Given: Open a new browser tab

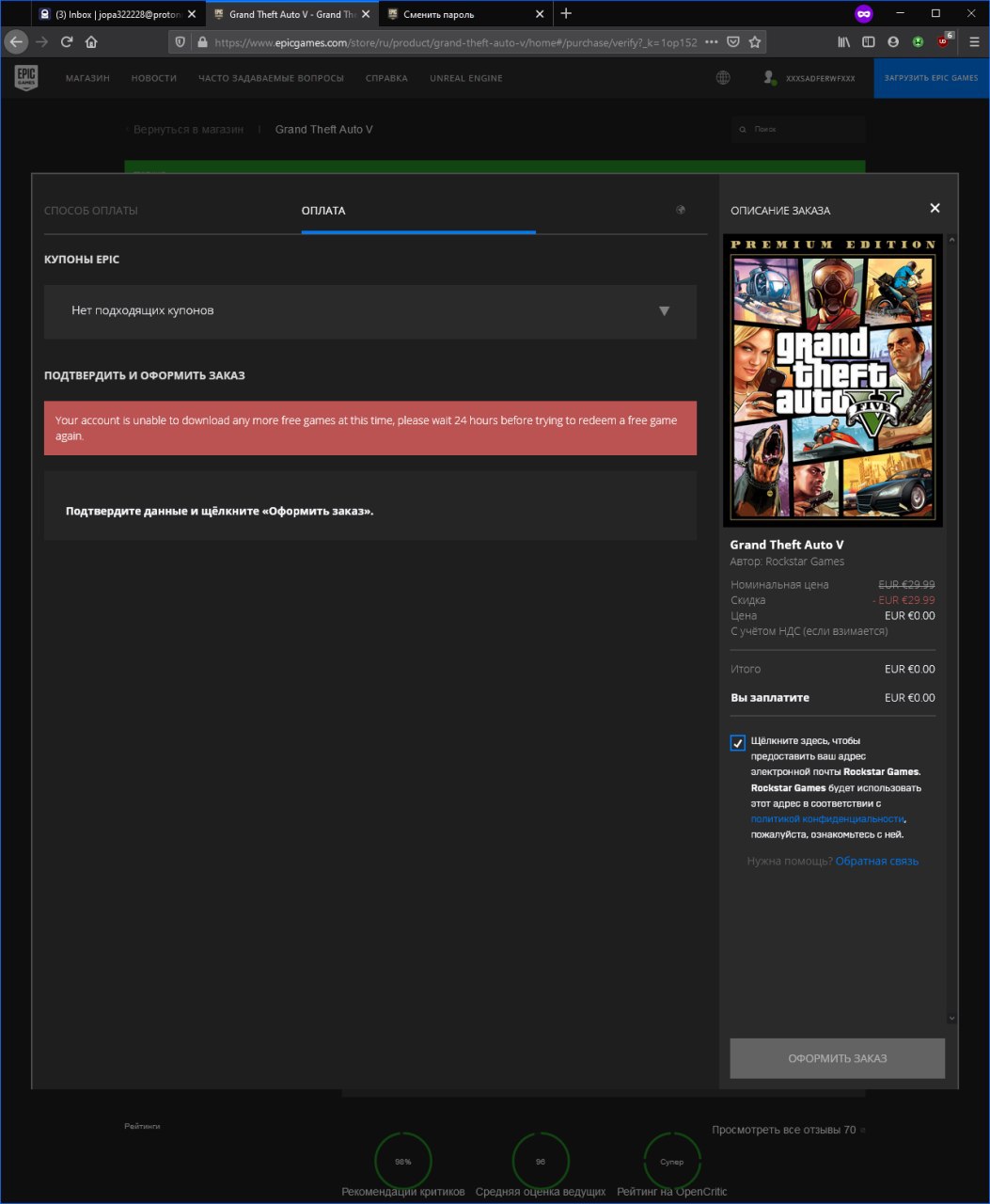Looking at the screenshot, I should tap(566, 13).
